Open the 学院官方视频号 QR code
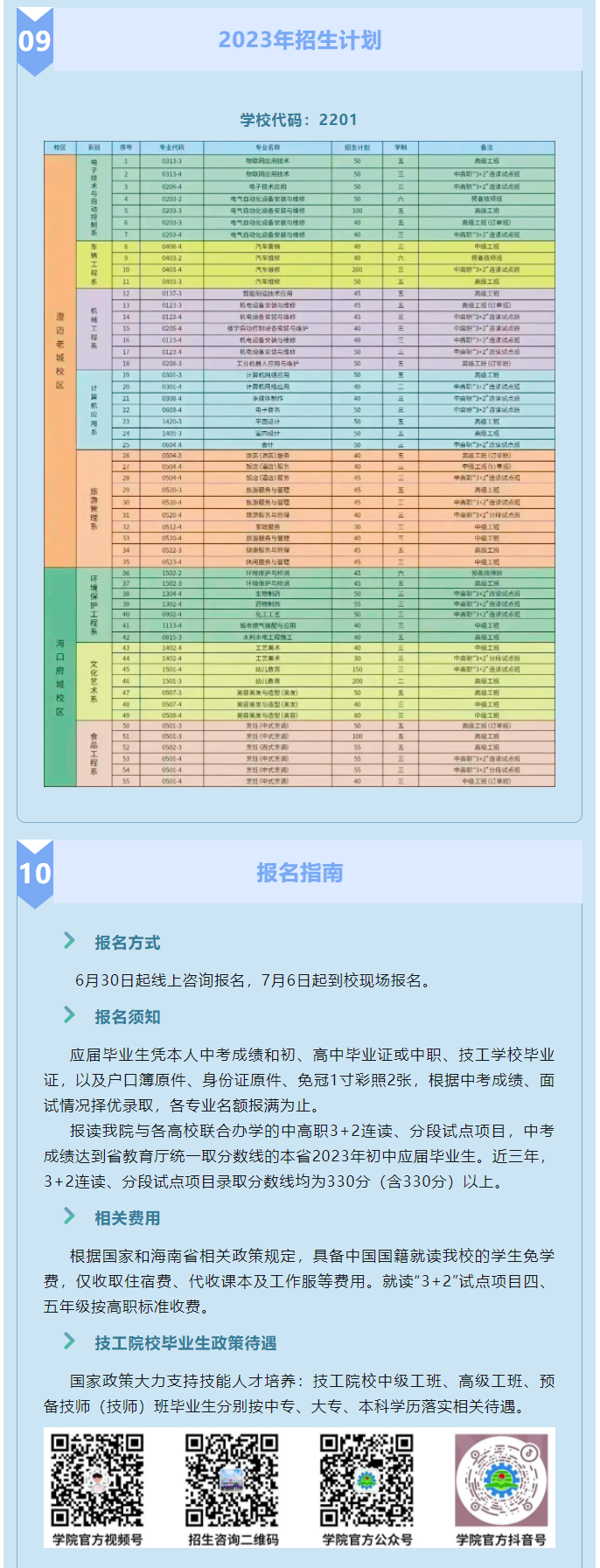The width and height of the screenshot is (600, 1568). pyautogui.click(x=97, y=1481)
